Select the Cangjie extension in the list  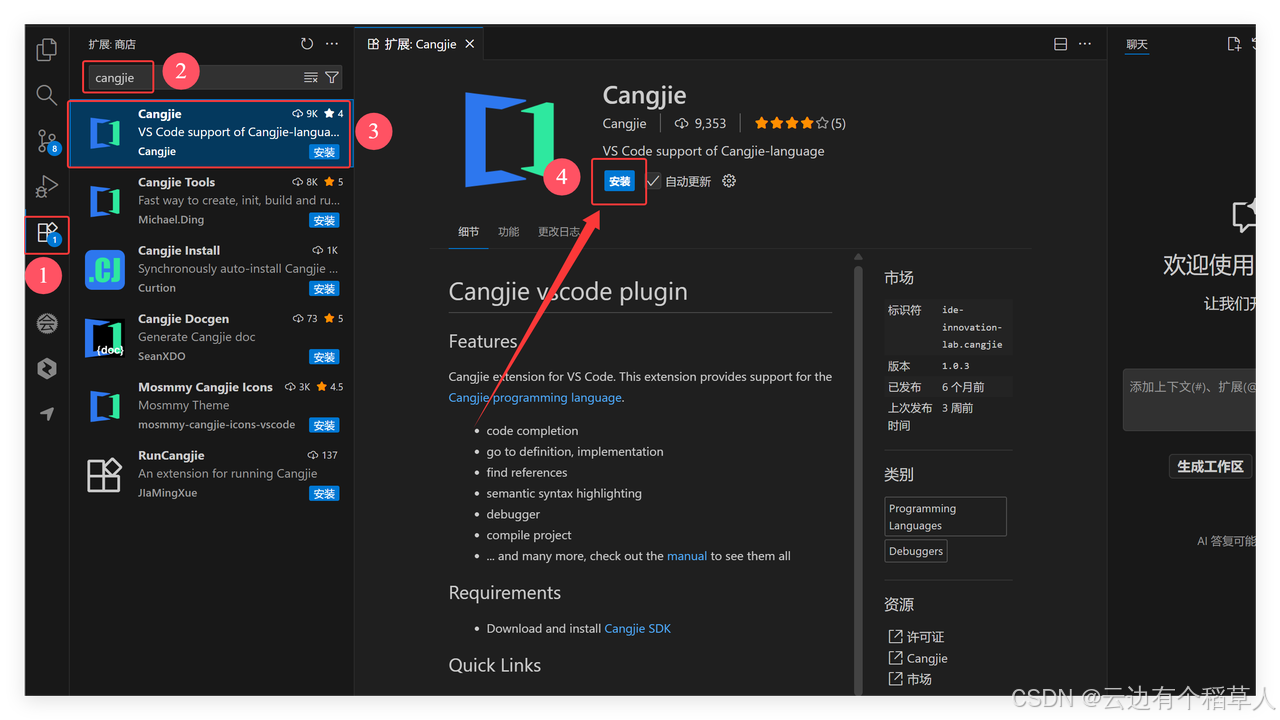210,133
